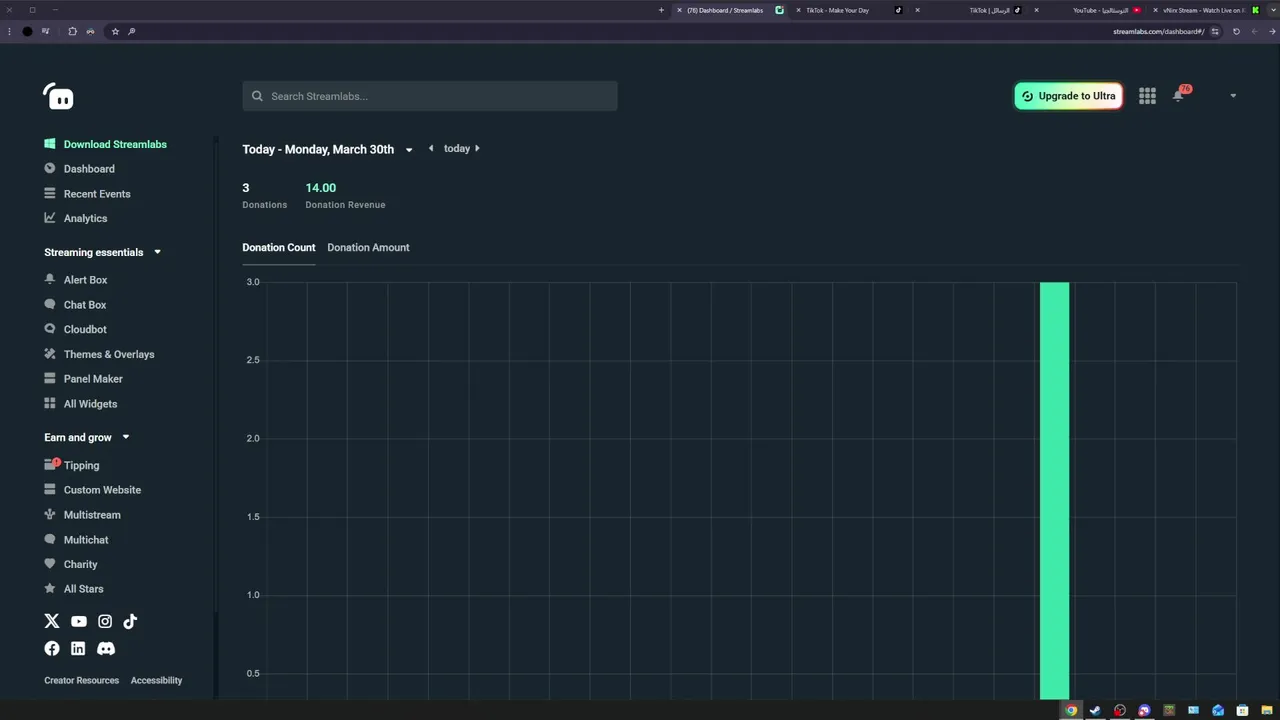Go to previous day arrow

coord(431,148)
